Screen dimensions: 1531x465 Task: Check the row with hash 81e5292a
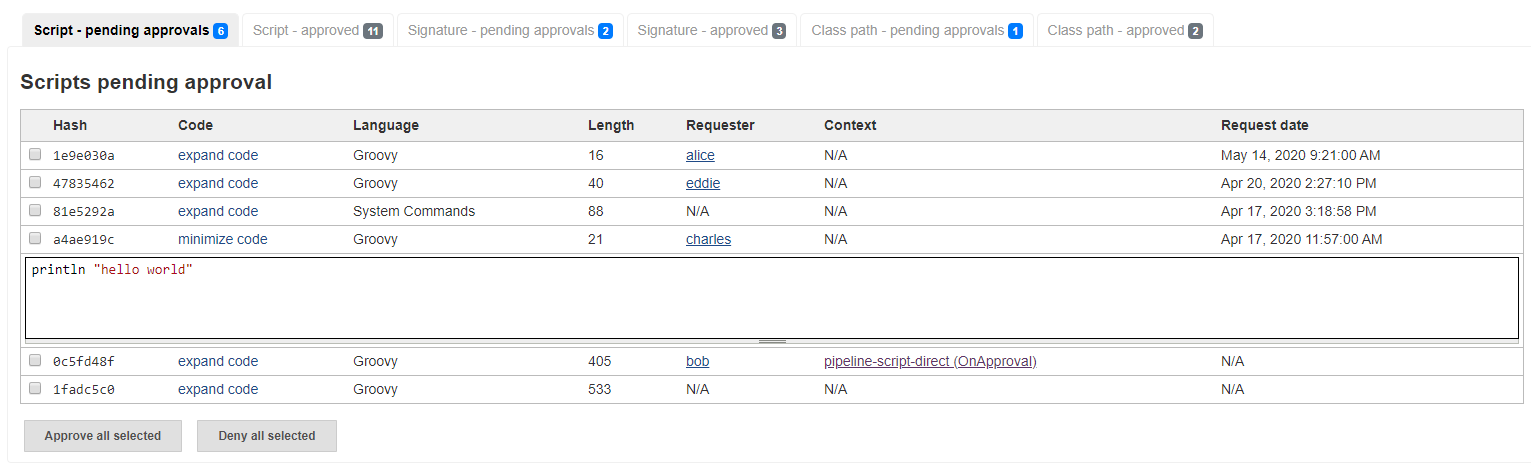35,211
